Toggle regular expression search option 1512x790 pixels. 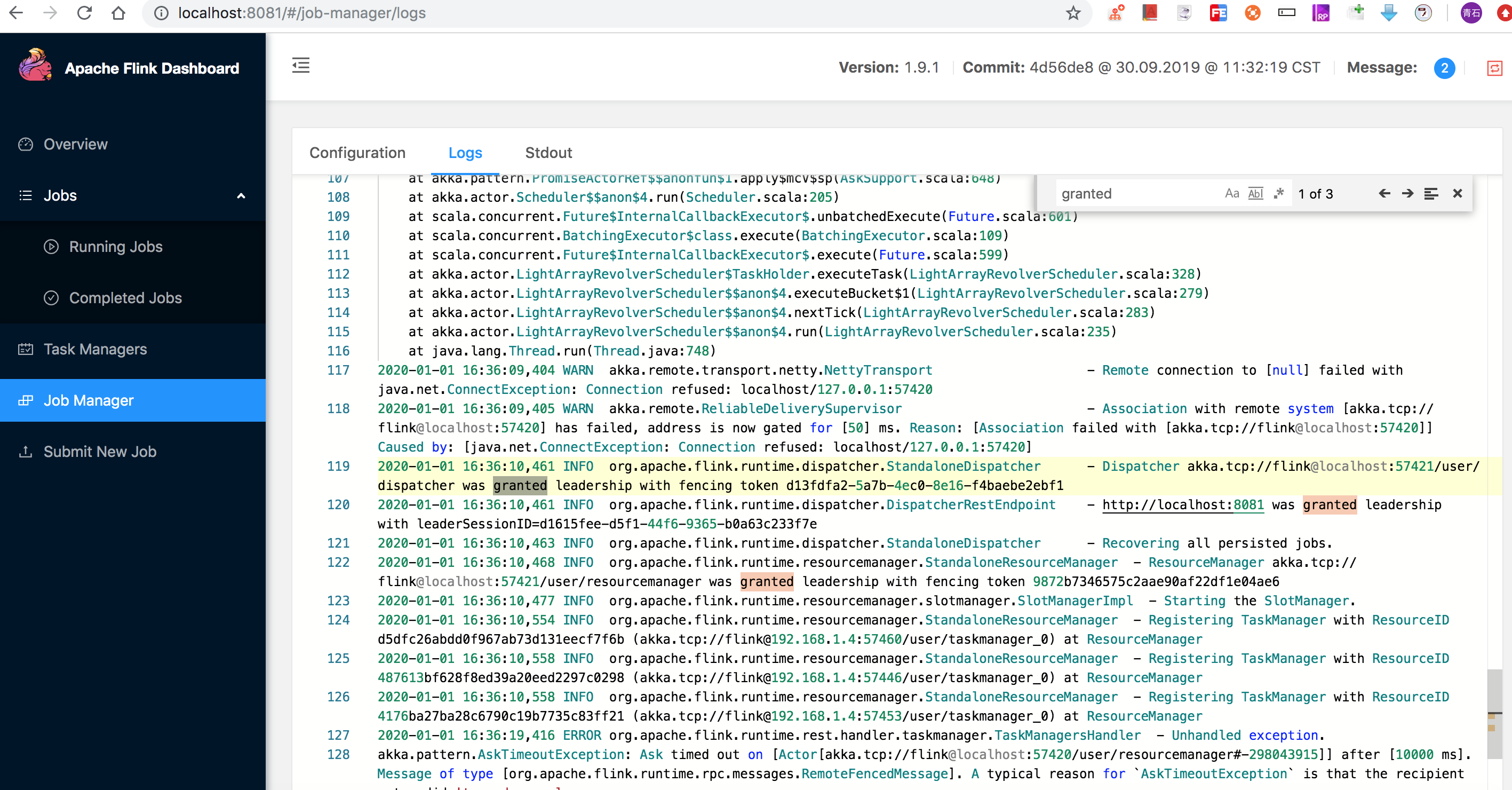pyautogui.click(x=1279, y=194)
